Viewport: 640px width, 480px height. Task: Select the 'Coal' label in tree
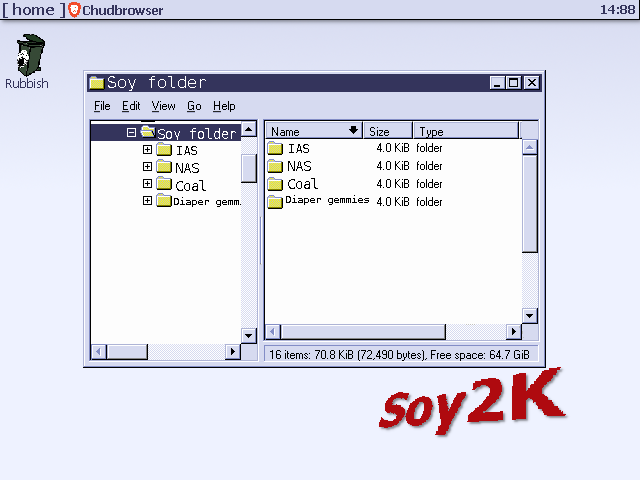pyautogui.click(x=191, y=185)
